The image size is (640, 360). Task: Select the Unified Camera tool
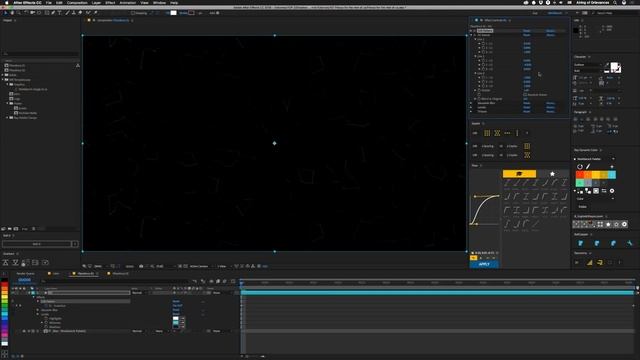33,13
